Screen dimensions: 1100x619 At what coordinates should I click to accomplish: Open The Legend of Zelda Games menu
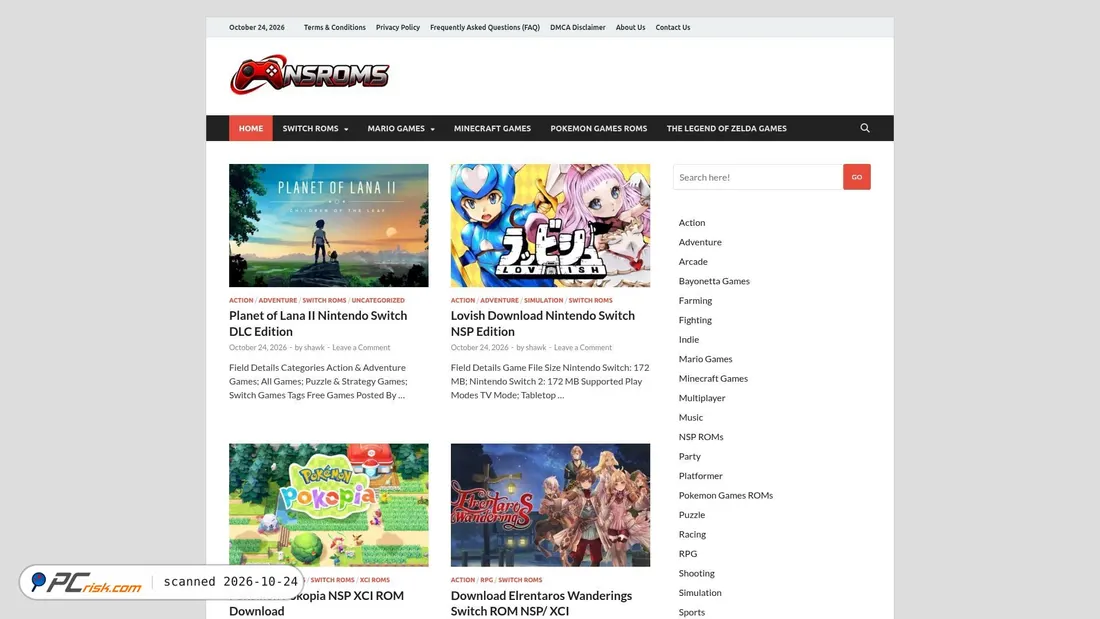click(x=726, y=128)
